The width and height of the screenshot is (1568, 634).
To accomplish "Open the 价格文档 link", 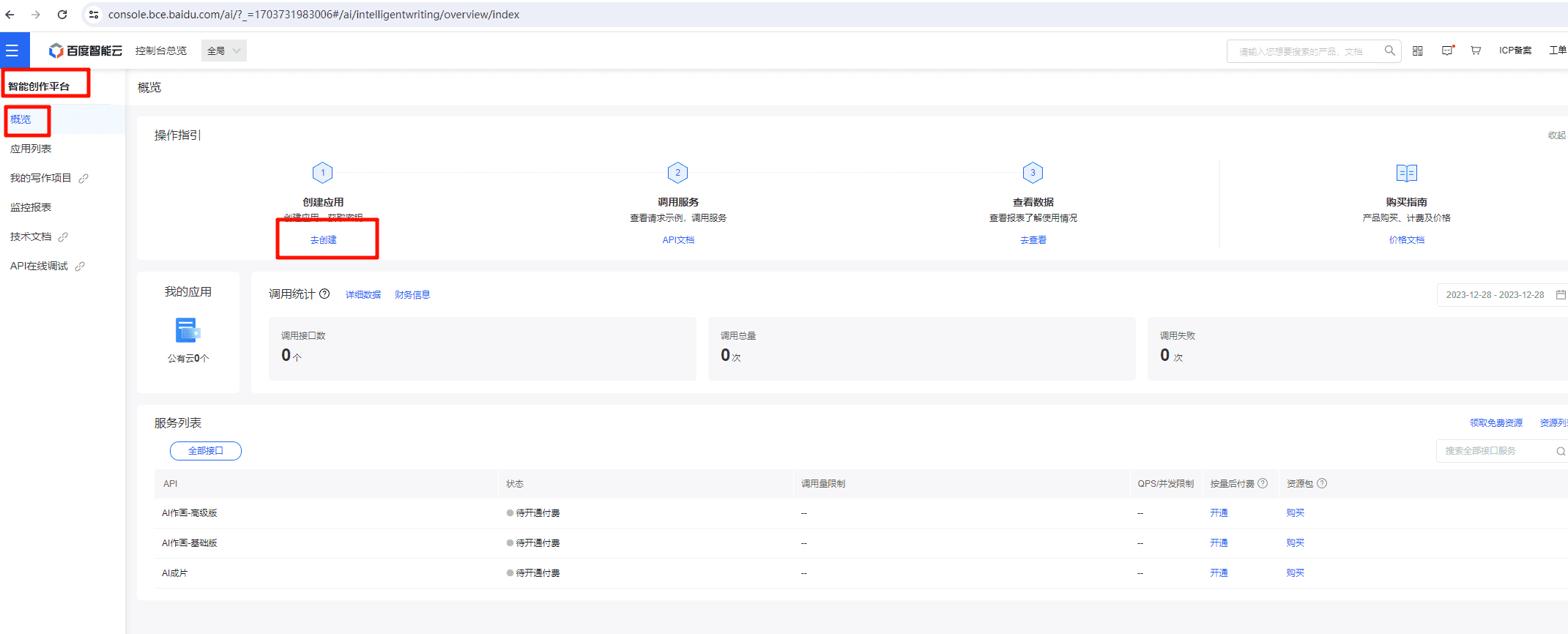I will (1407, 239).
